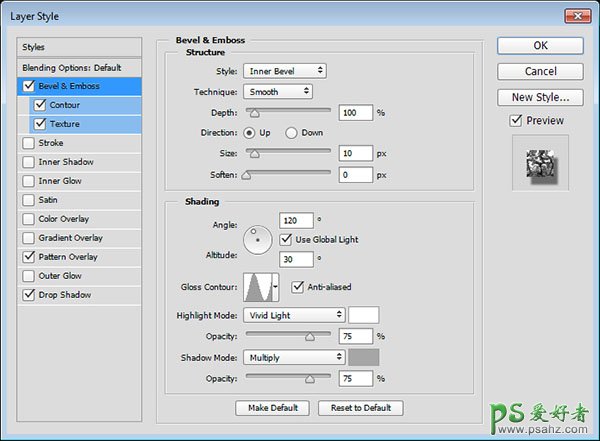The image size is (600, 441).
Task: Expand the Technique dropdown set to Smooth
Action: tap(278, 91)
